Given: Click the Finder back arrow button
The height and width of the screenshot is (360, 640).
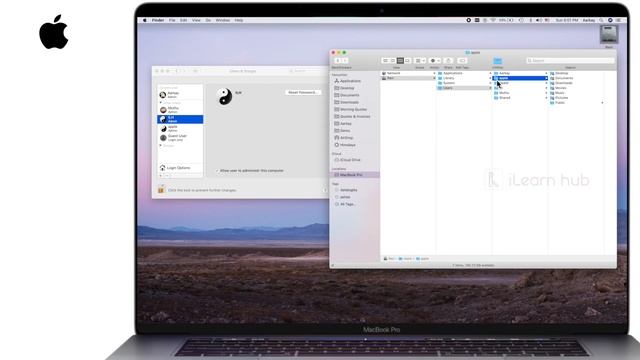Looking at the screenshot, I should (338, 60).
